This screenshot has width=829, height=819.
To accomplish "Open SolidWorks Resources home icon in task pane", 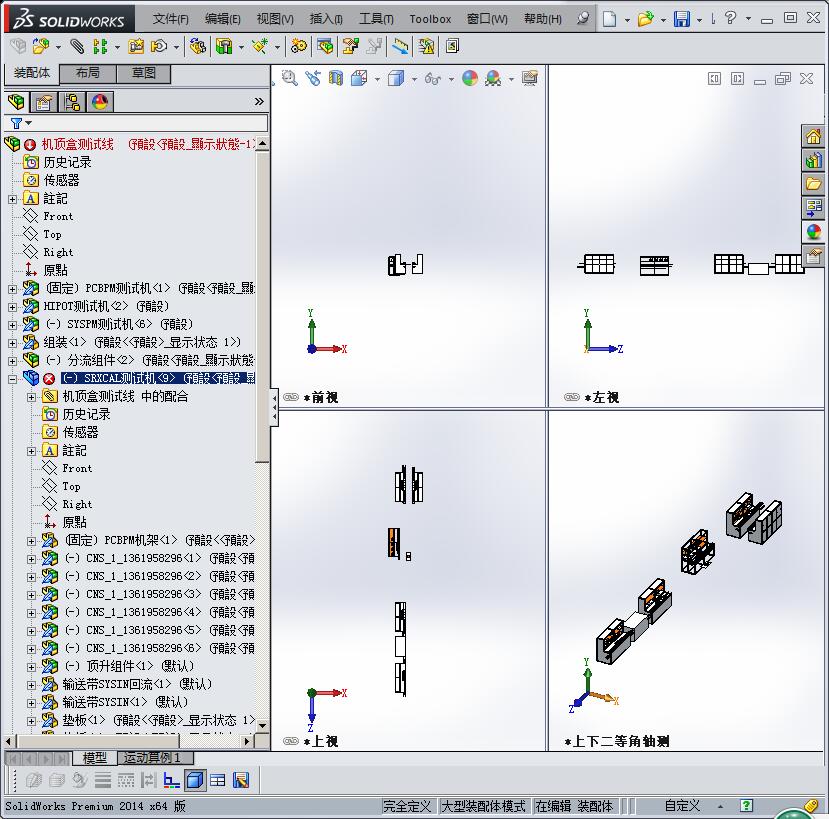I will point(813,136).
